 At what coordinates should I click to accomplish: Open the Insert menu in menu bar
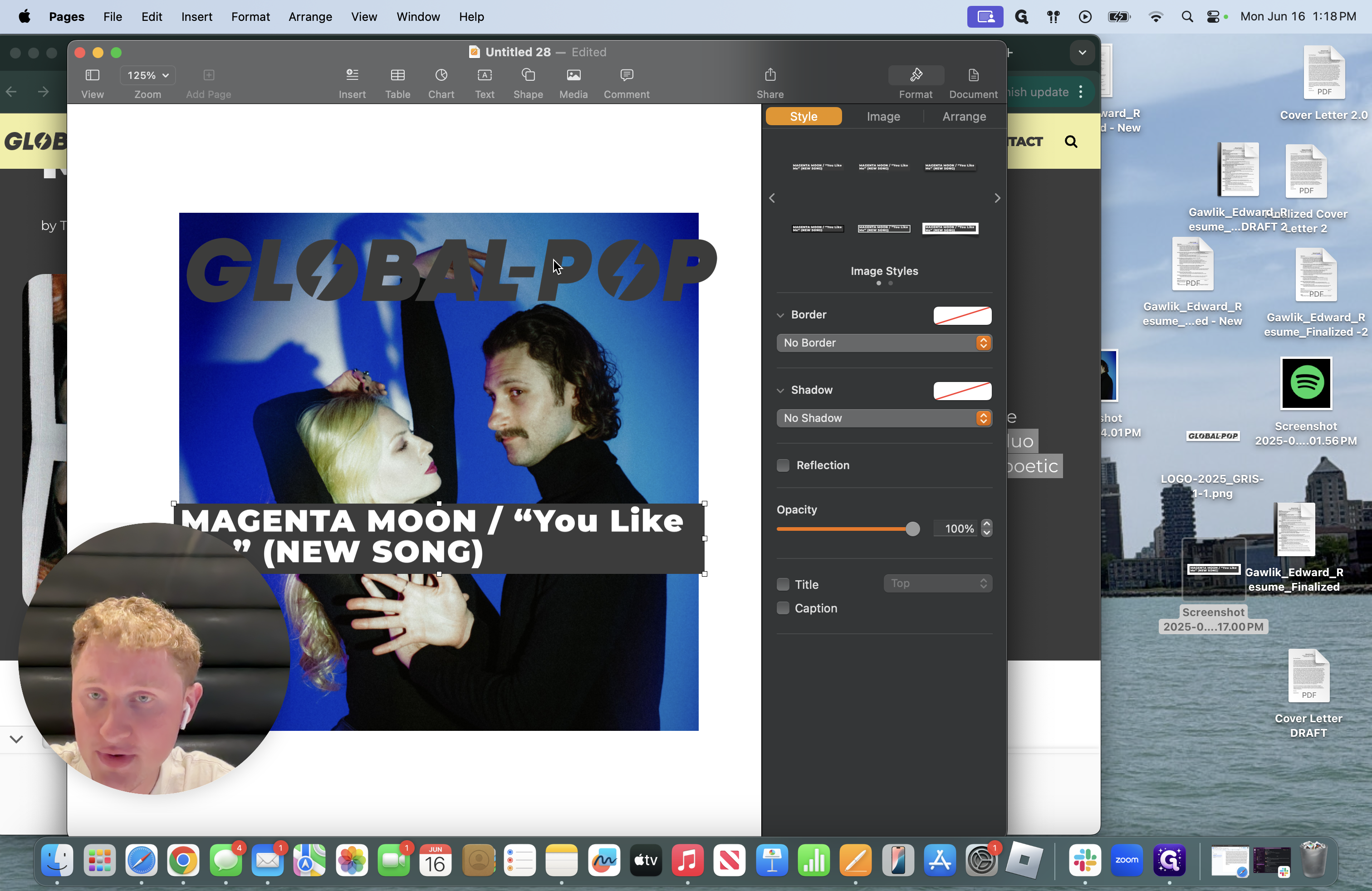pyautogui.click(x=196, y=17)
